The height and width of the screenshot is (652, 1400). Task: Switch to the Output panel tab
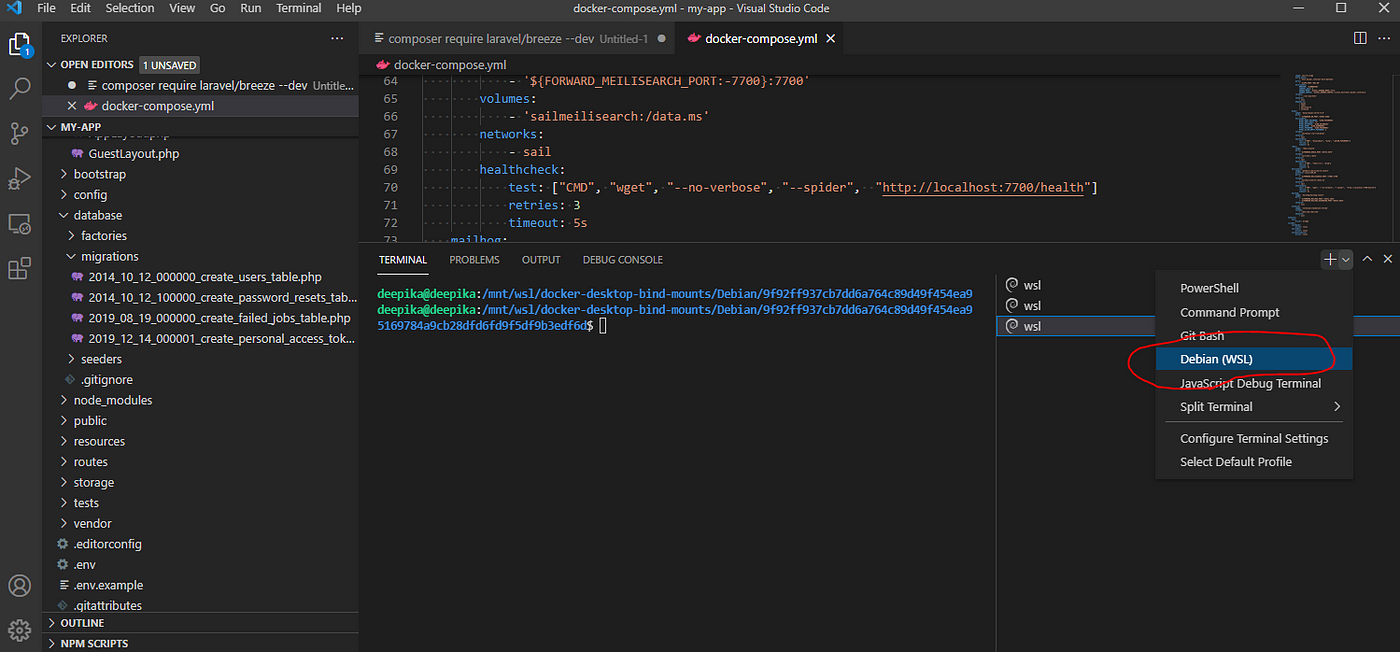[541, 259]
